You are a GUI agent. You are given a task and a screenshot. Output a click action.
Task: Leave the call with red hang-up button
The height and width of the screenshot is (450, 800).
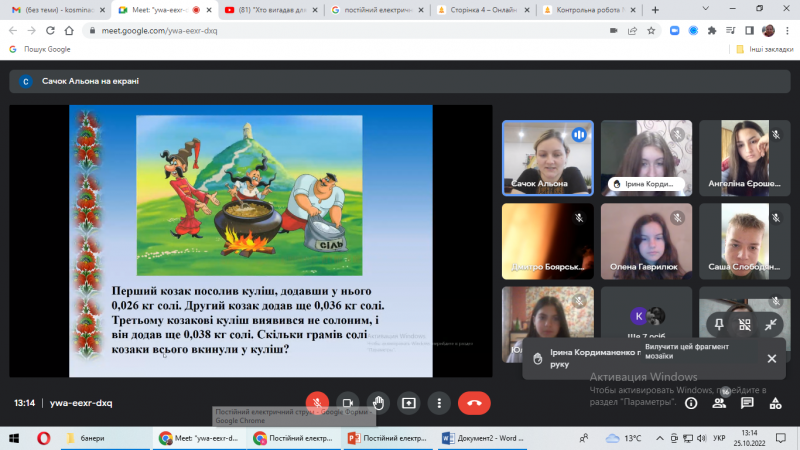click(x=474, y=403)
